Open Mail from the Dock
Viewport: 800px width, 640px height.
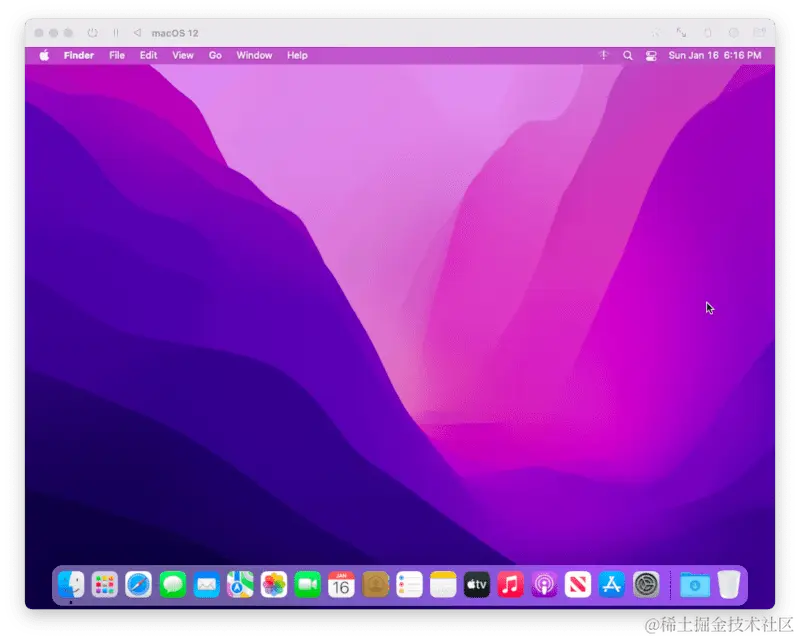click(x=206, y=584)
